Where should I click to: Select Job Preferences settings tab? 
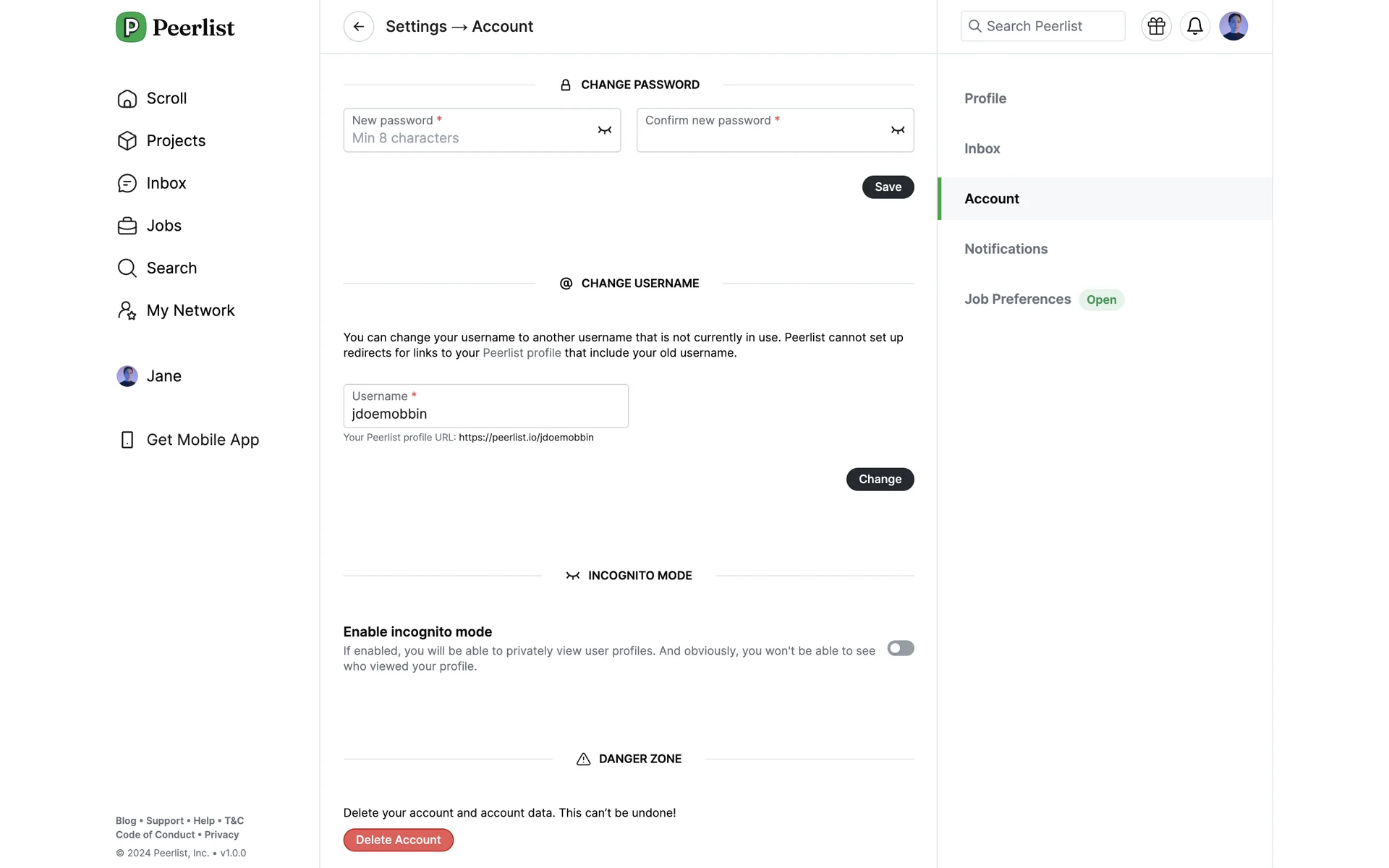(1017, 299)
